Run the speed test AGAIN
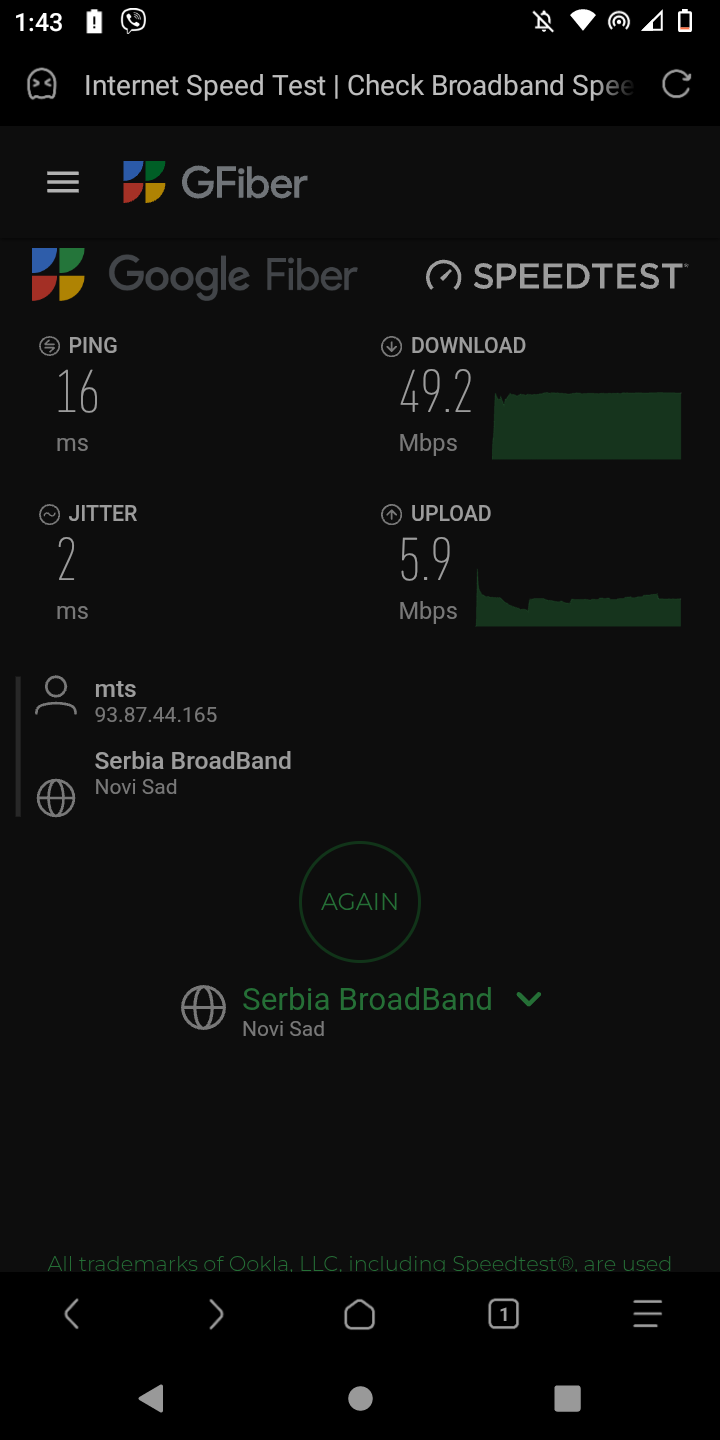This screenshot has width=720, height=1440. point(360,902)
